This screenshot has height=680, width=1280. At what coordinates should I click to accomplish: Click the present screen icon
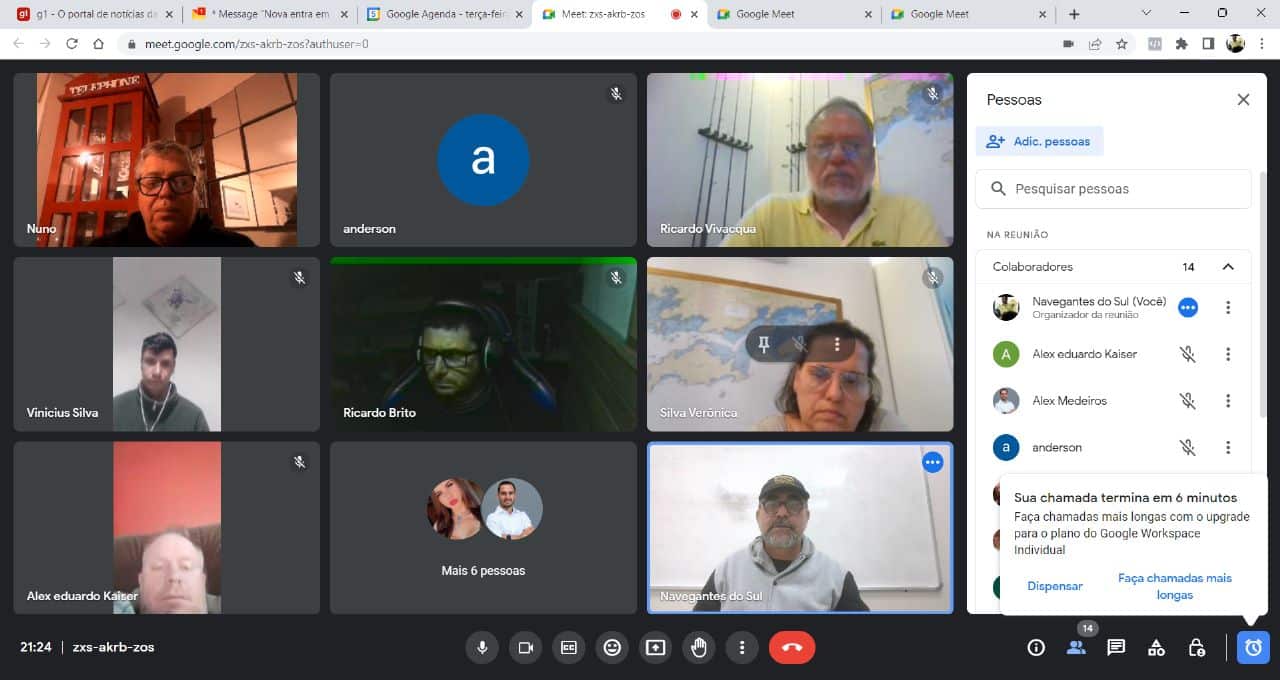pos(655,647)
